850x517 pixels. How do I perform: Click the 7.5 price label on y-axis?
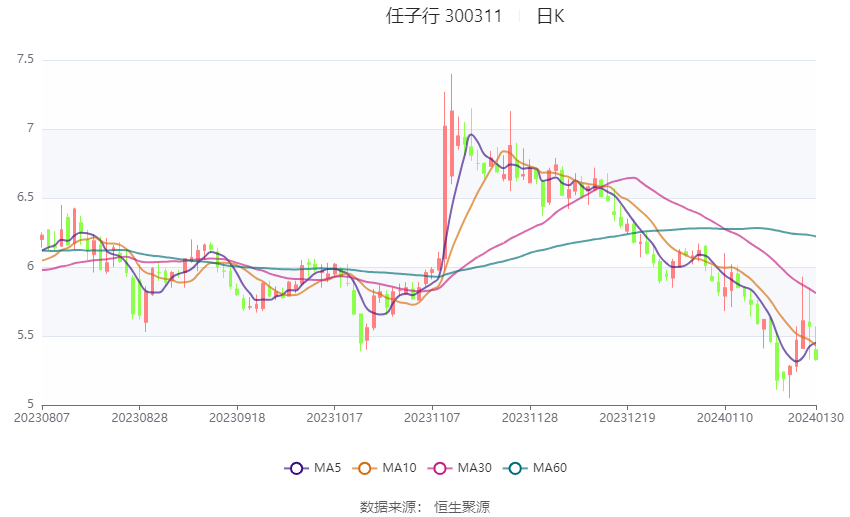[x=25, y=60]
